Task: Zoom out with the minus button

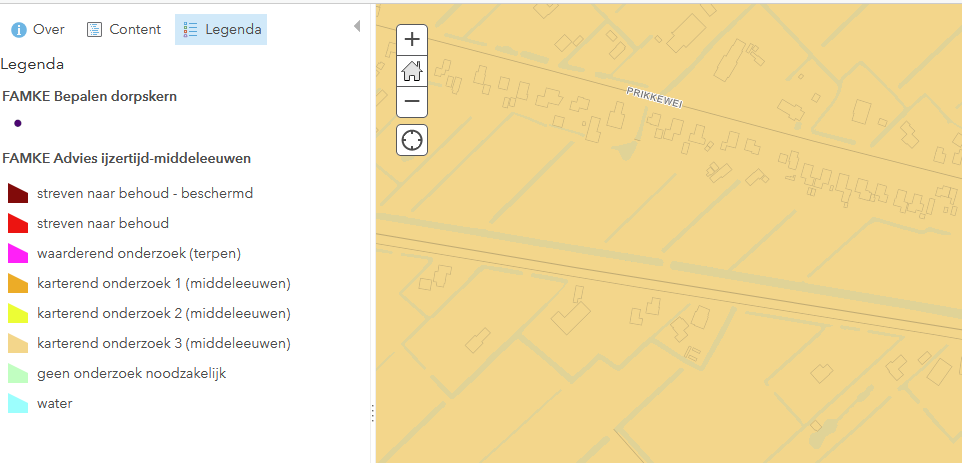Action: 412,102
